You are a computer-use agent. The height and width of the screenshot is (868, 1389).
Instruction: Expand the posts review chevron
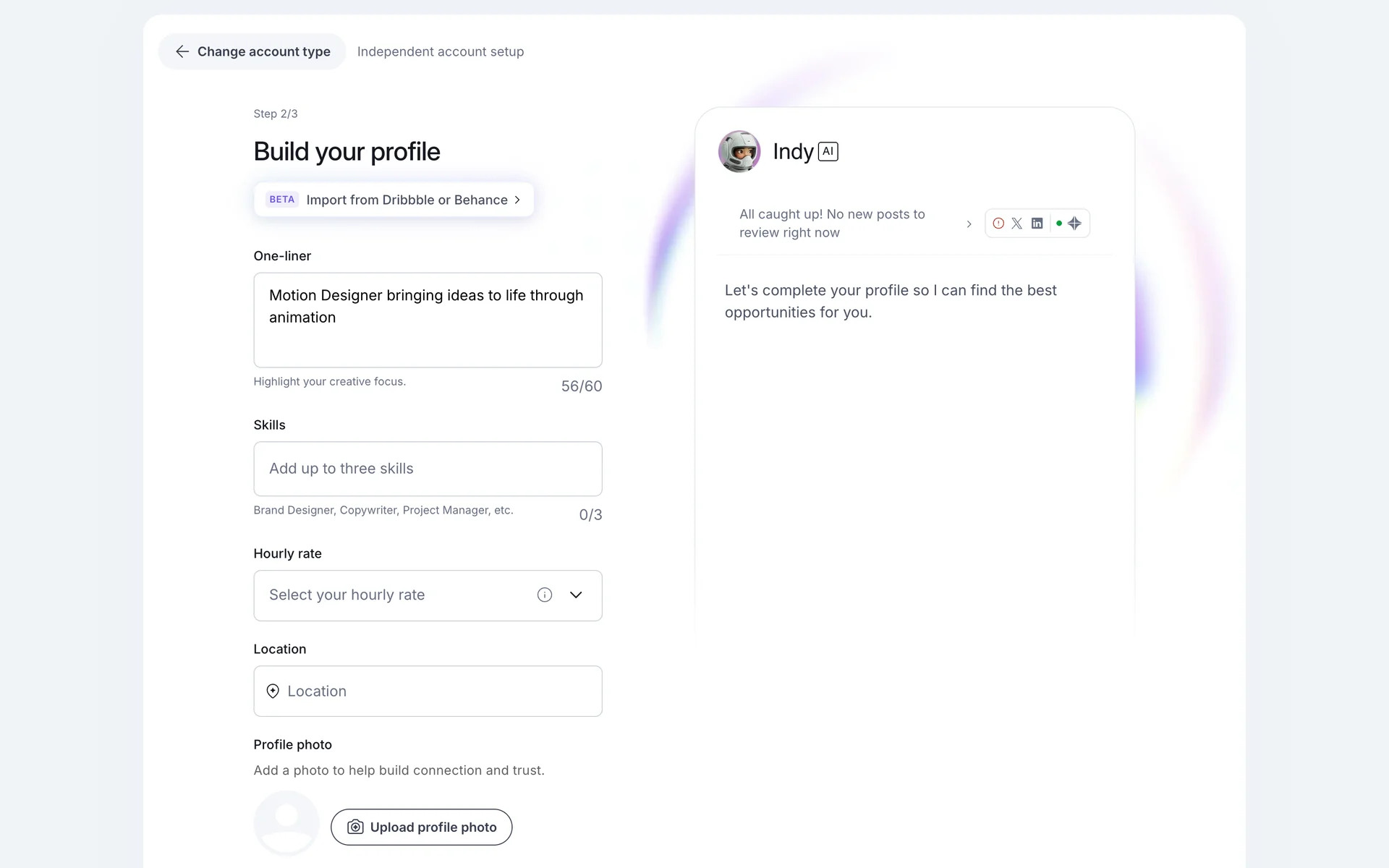pyautogui.click(x=969, y=224)
